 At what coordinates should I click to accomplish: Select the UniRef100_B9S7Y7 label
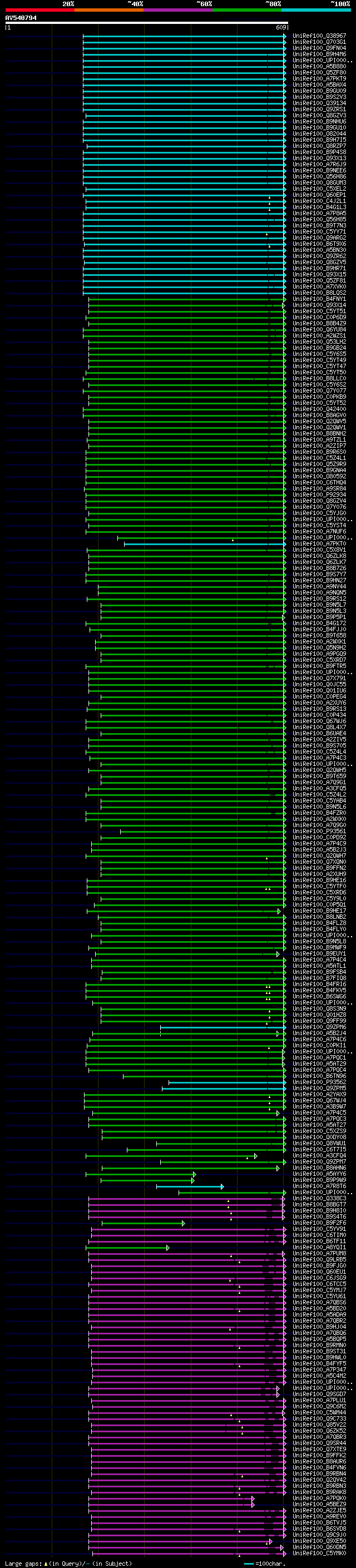(319, 574)
